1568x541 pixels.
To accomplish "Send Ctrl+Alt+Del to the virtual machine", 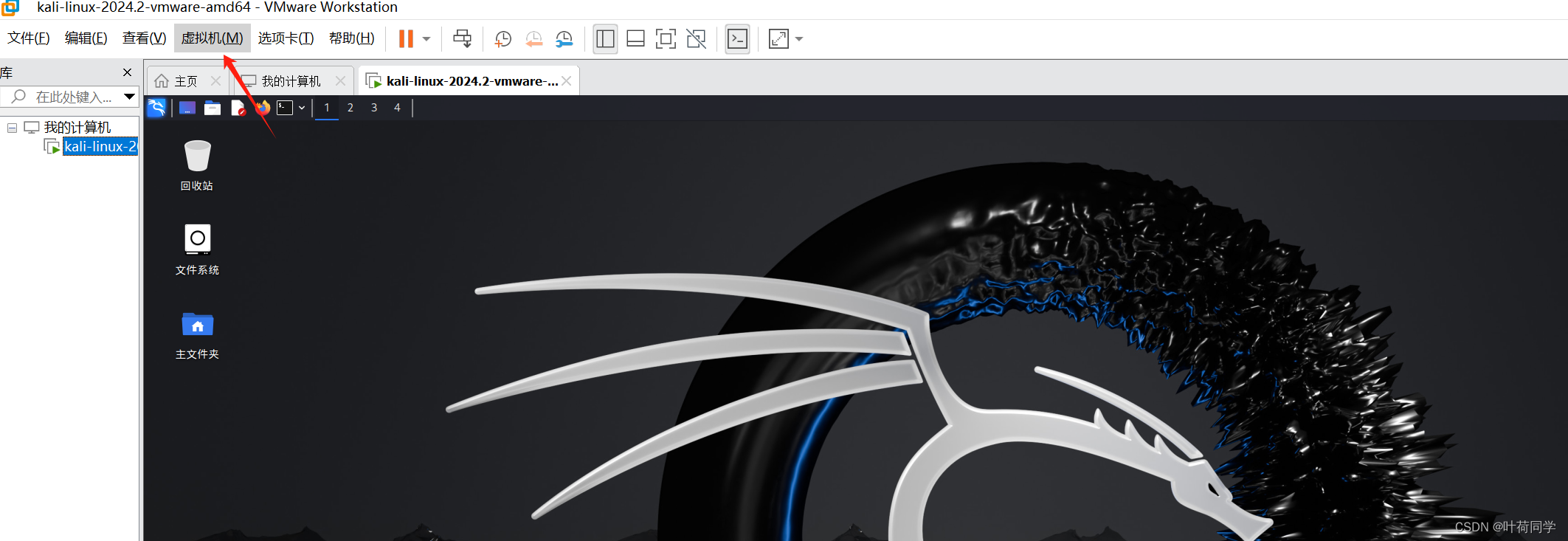I will [463, 38].
